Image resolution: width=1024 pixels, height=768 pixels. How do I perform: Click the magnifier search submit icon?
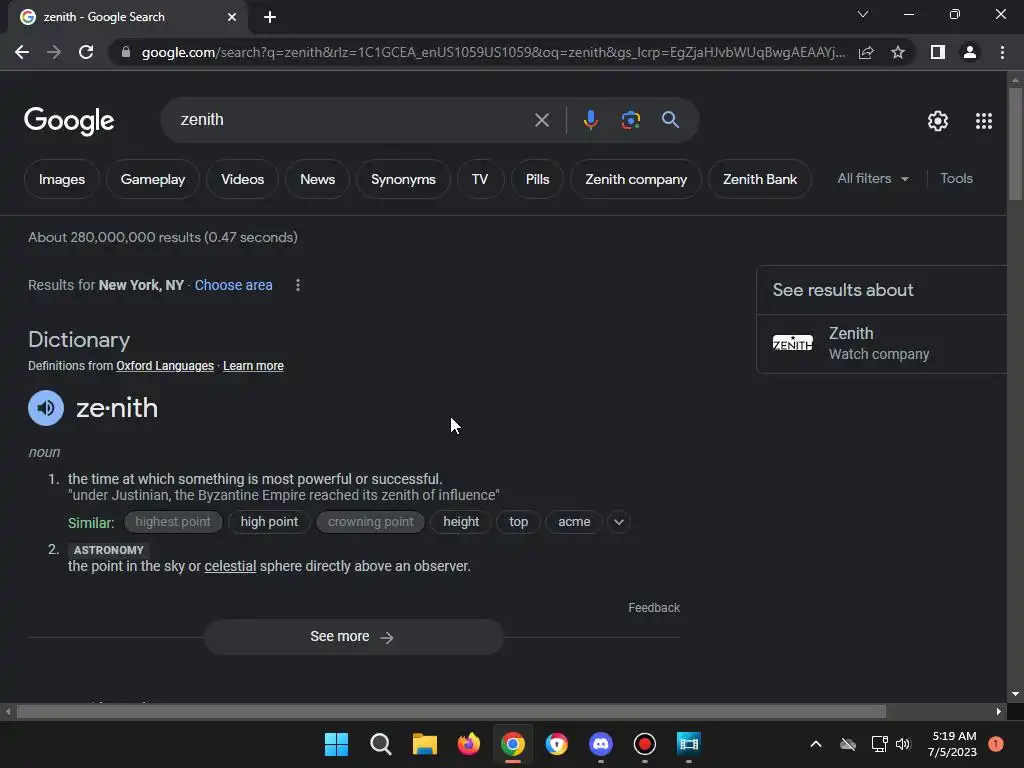point(670,120)
